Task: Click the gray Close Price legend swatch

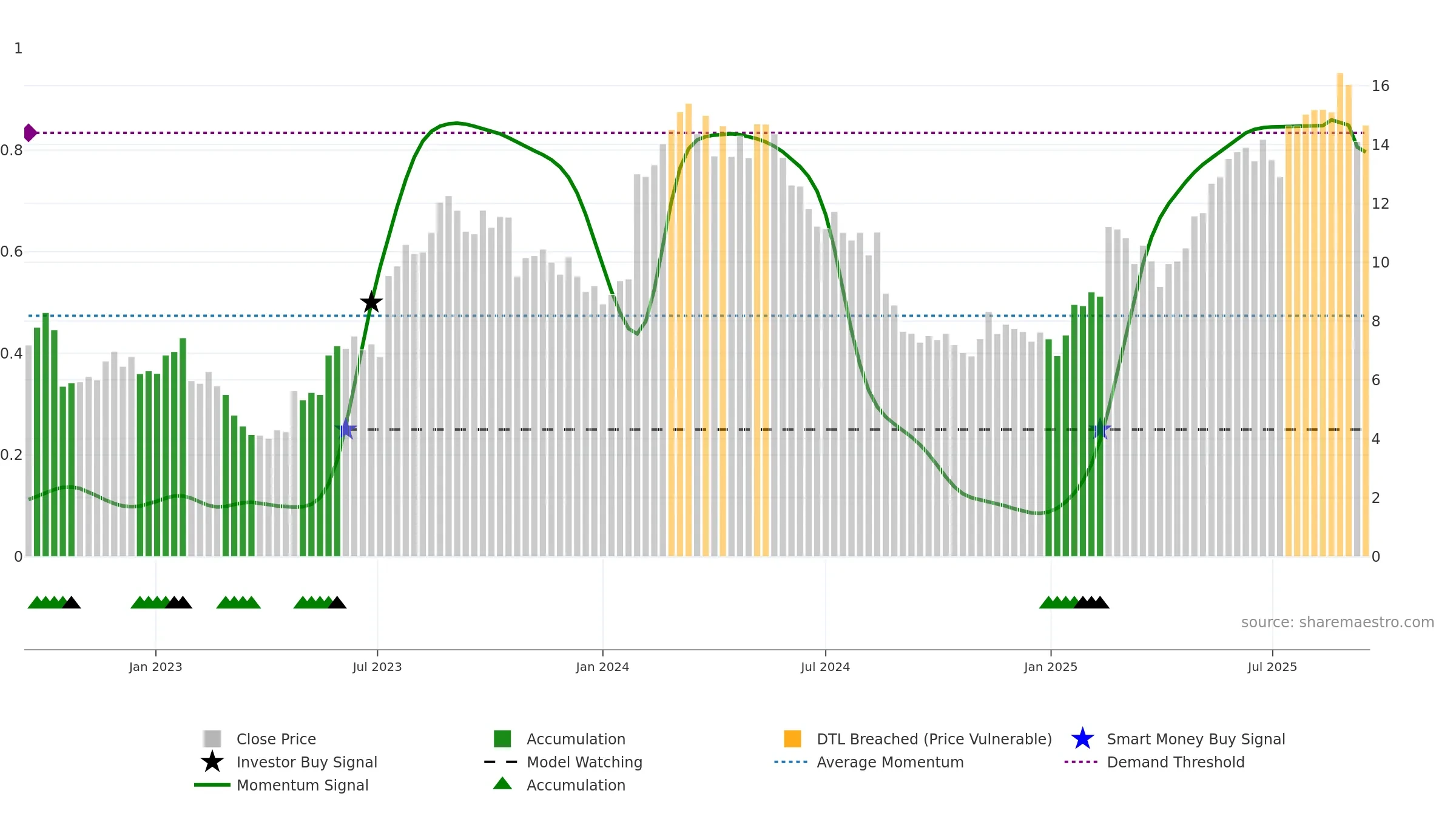Action: 212,738
